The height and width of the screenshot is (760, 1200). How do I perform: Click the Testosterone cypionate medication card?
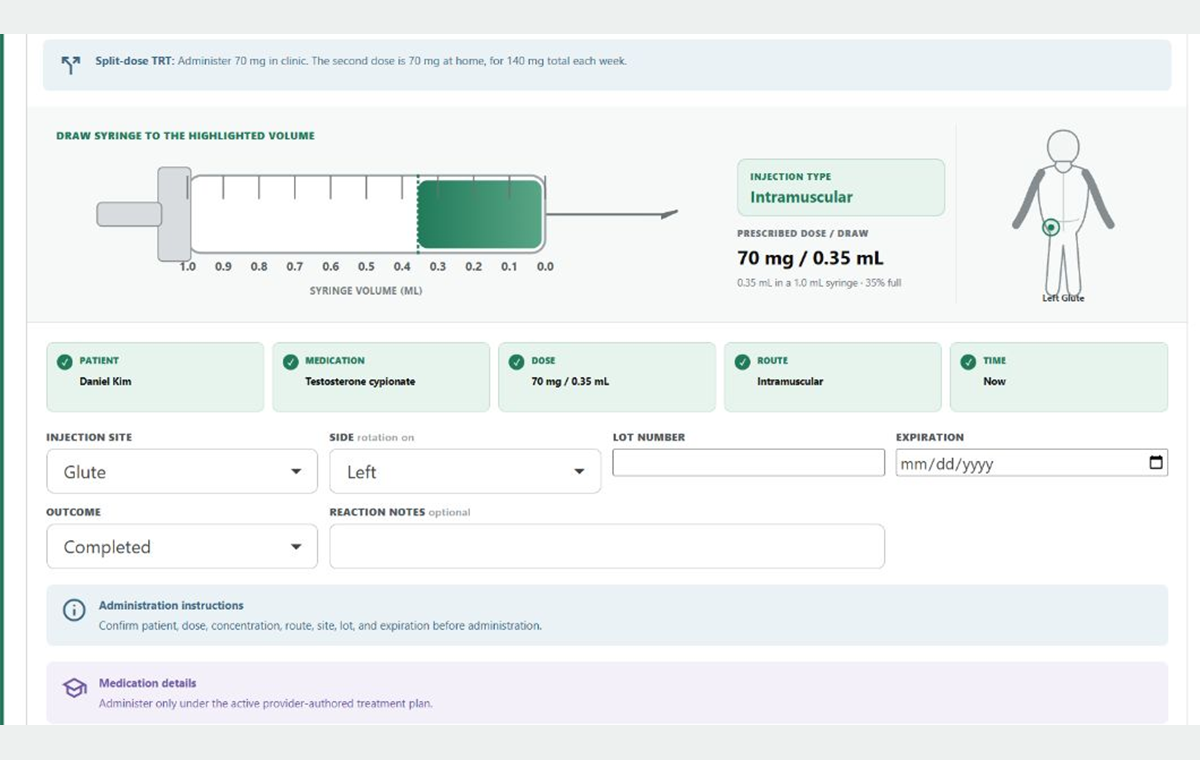tap(381, 377)
